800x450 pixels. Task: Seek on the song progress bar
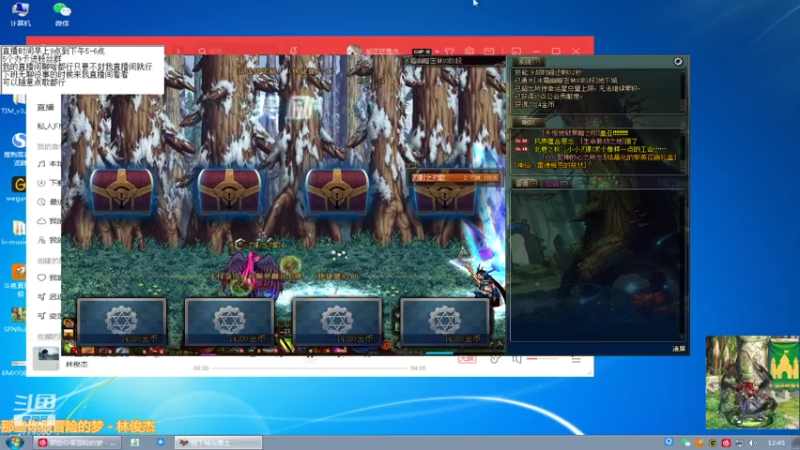[x=310, y=368]
